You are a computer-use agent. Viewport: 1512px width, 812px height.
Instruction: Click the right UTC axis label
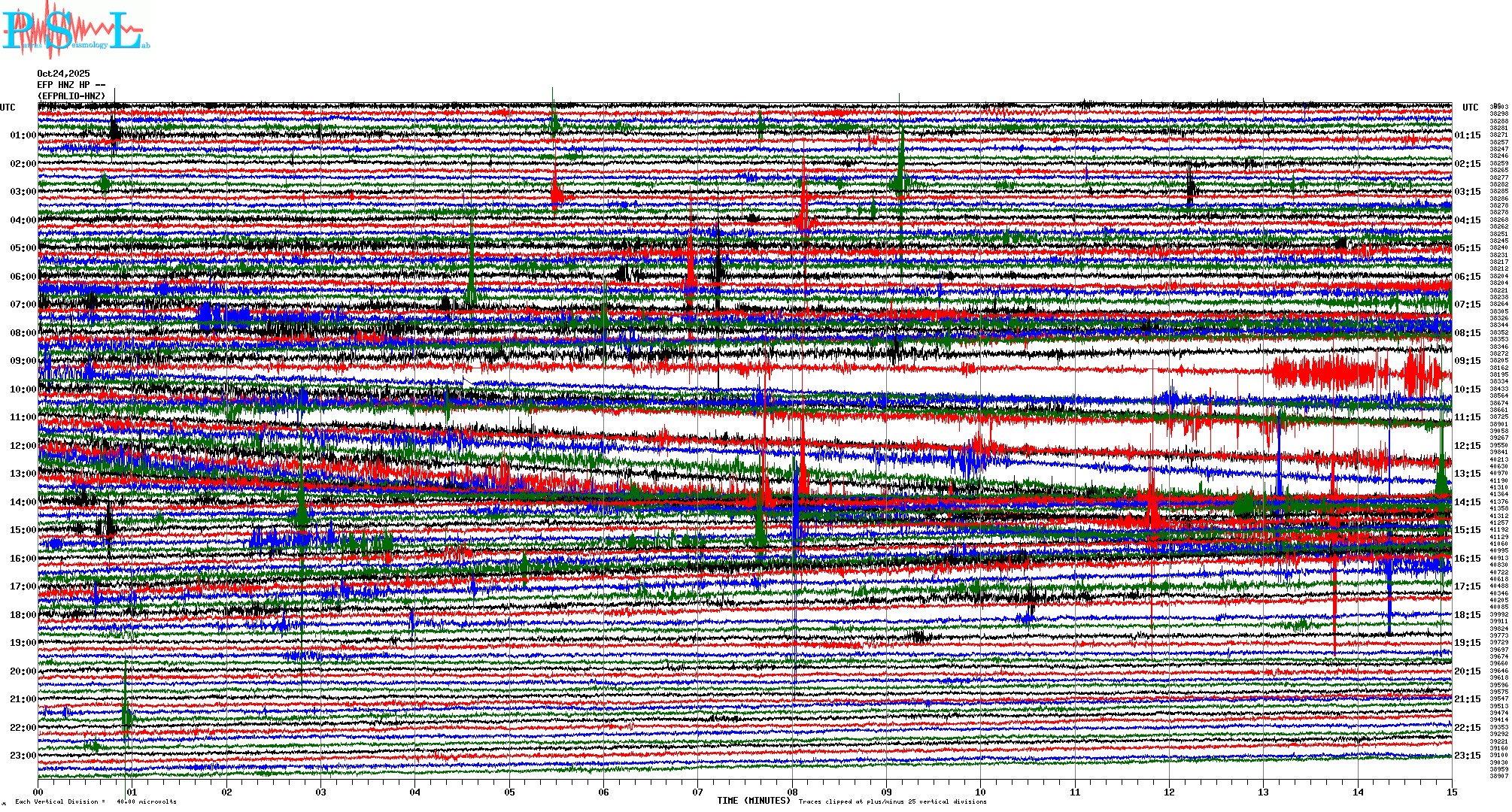(1470, 108)
